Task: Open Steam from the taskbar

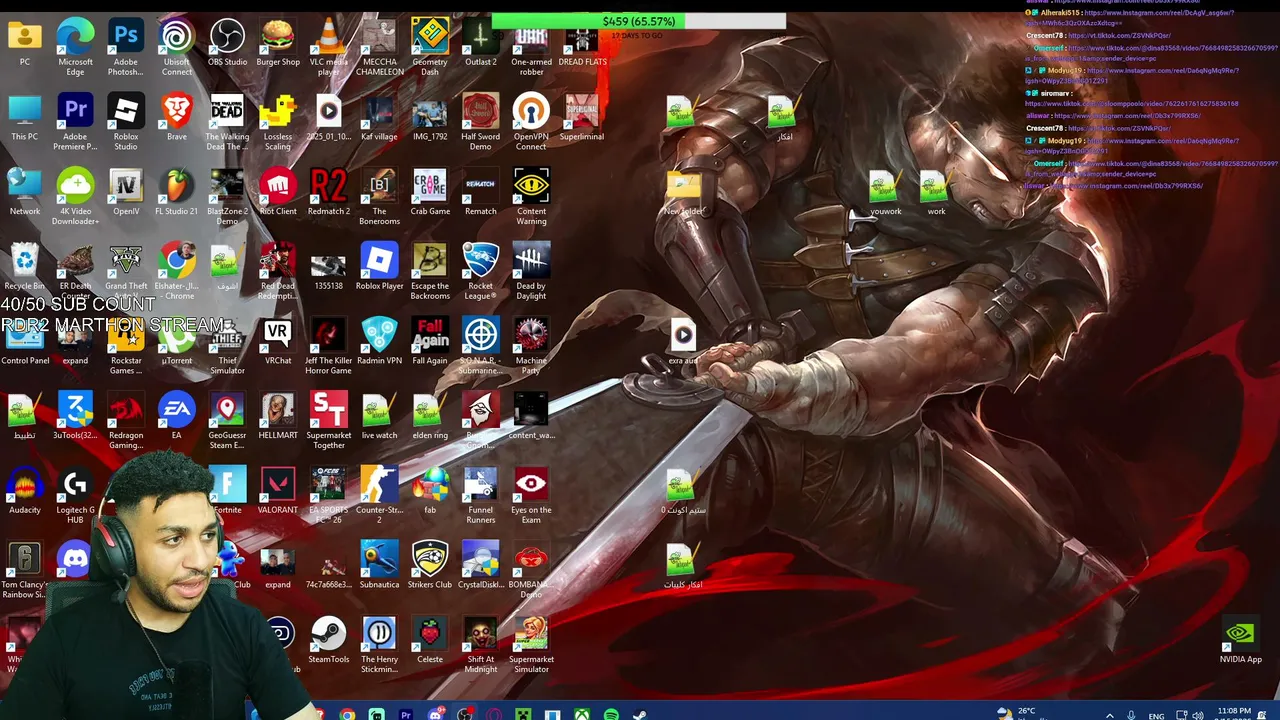Action: pos(640,714)
